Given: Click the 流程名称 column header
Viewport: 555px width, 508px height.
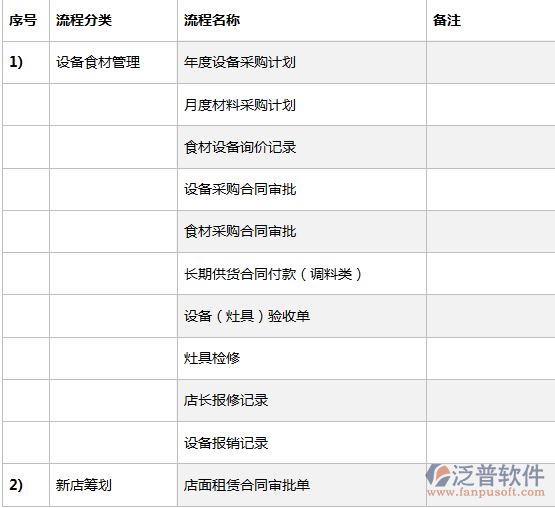Looking at the screenshot, I should (x=212, y=20).
